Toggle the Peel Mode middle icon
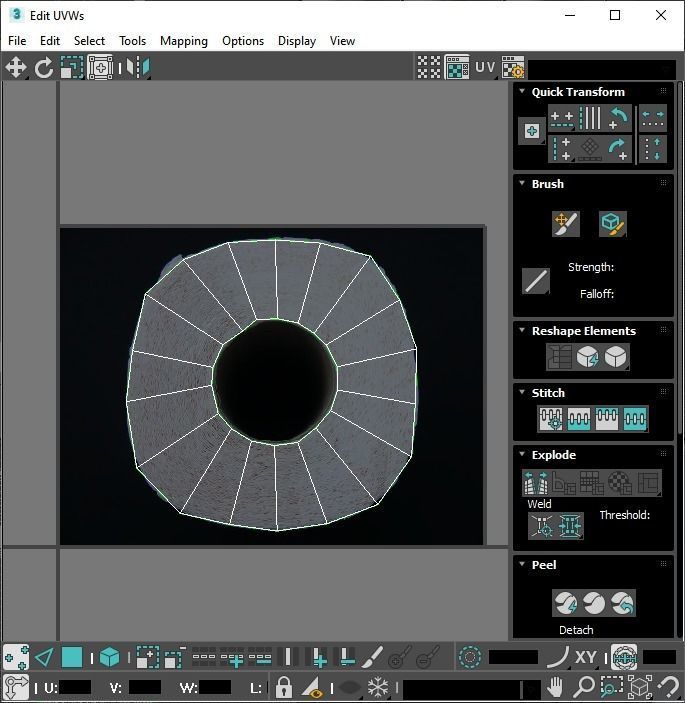The height and width of the screenshot is (703, 685). click(594, 603)
